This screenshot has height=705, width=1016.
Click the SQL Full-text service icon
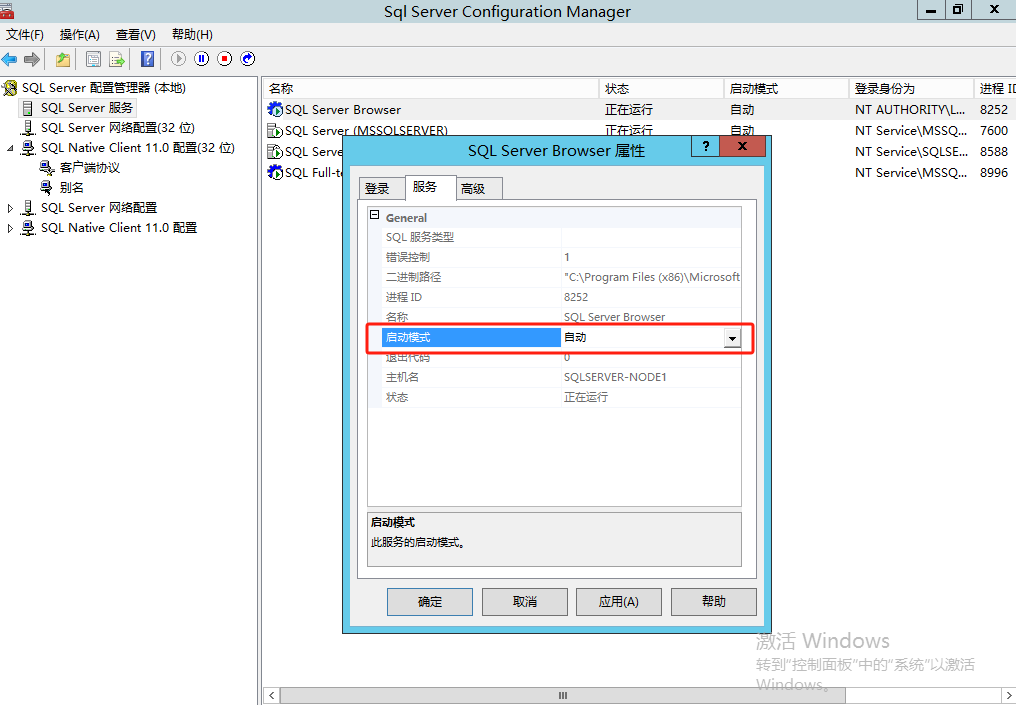click(x=275, y=172)
